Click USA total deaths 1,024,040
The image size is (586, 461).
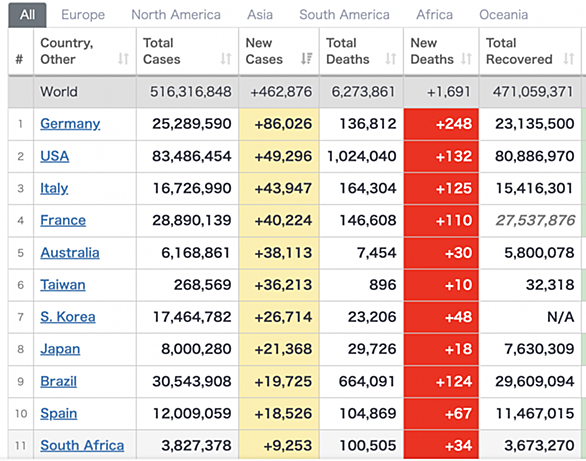pos(361,156)
